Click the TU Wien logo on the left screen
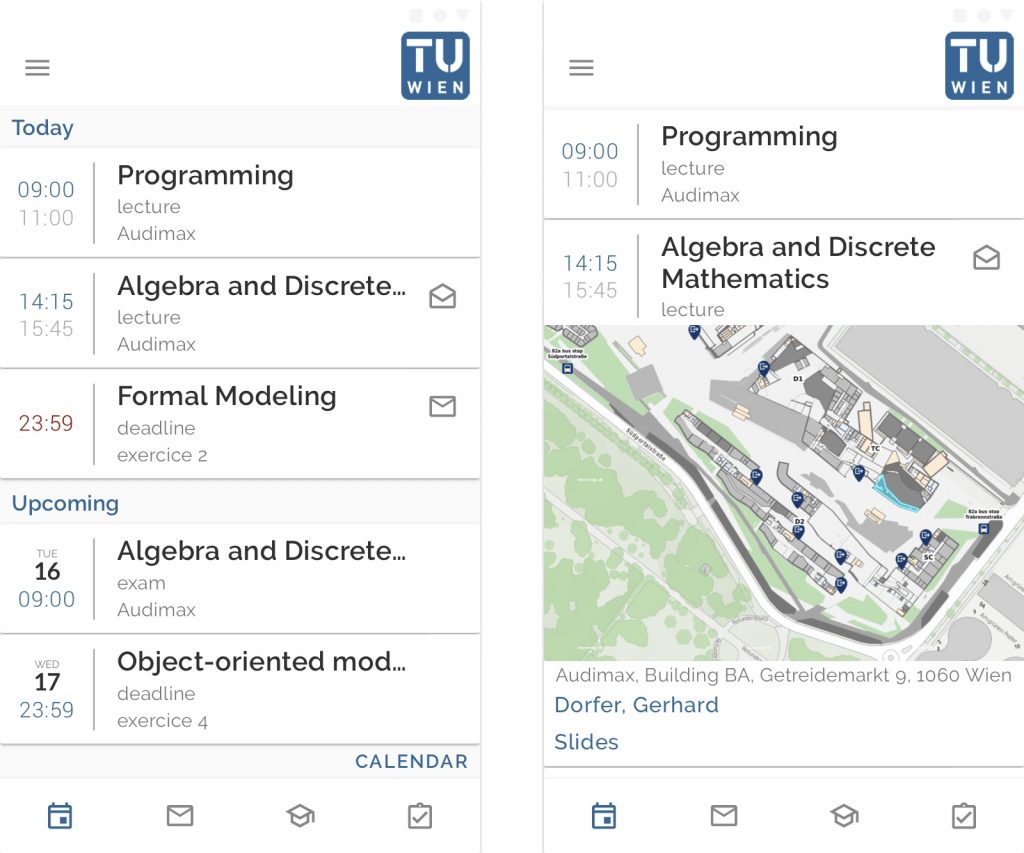 pos(435,66)
